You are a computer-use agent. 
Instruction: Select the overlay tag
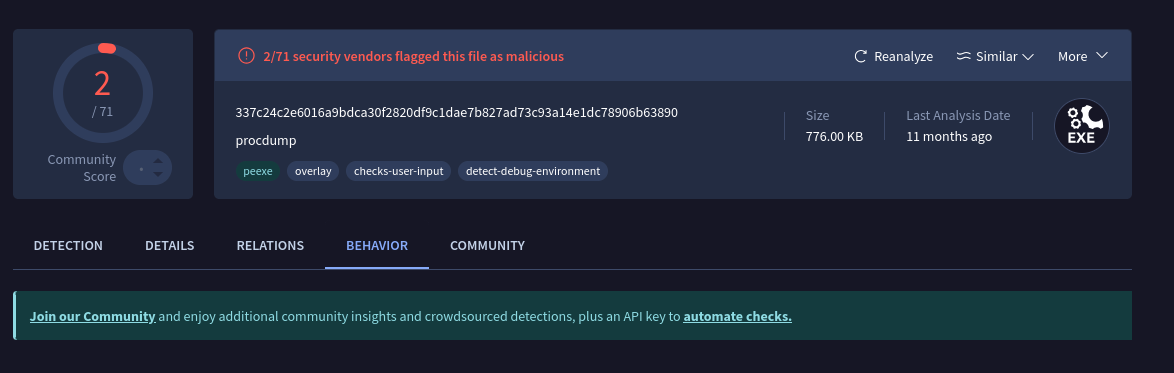[313, 172]
